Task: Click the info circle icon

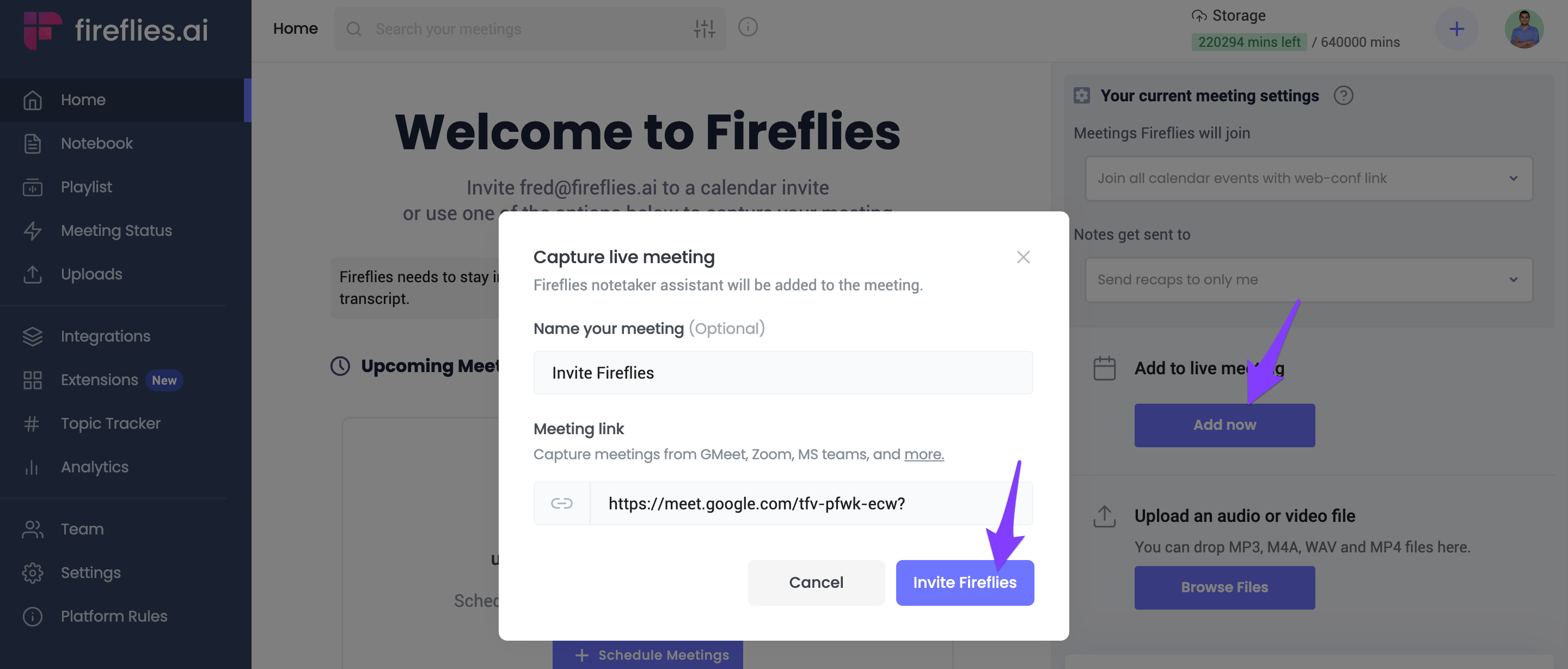Action: tap(748, 27)
